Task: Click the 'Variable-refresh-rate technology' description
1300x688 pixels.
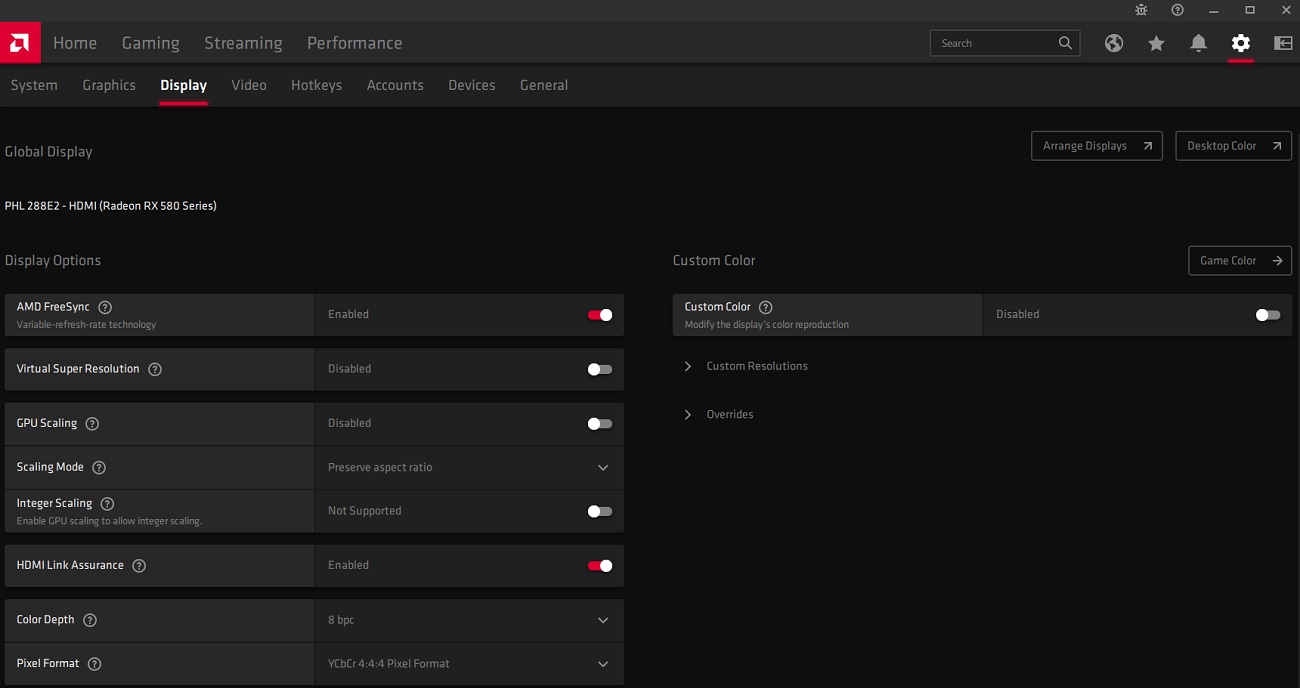Action: click(x=87, y=325)
